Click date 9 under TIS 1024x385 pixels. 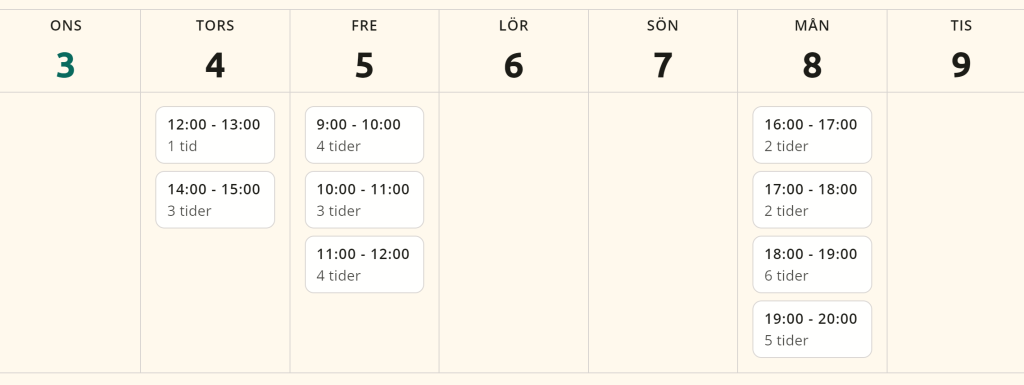[961, 65]
